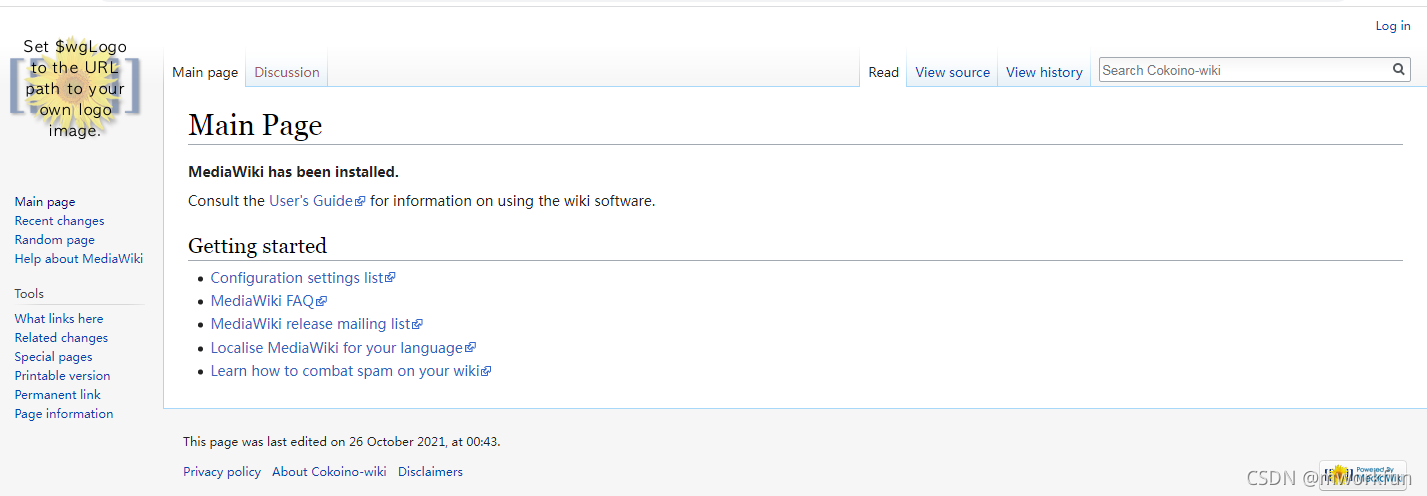Open Configuration settings list link
The width and height of the screenshot is (1427, 496).
click(x=303, y=278)
